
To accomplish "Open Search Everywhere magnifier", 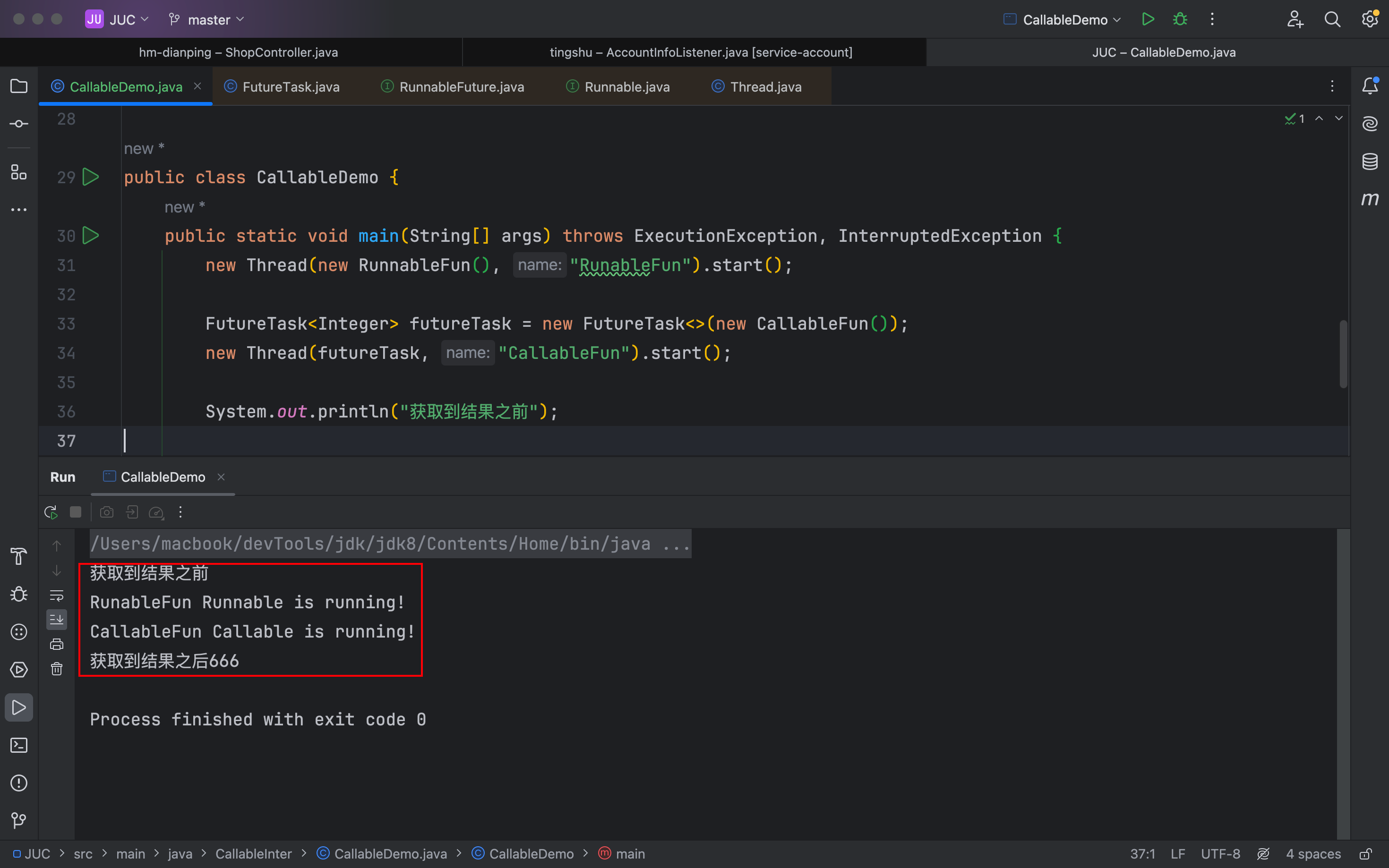I will [1332, 19].
